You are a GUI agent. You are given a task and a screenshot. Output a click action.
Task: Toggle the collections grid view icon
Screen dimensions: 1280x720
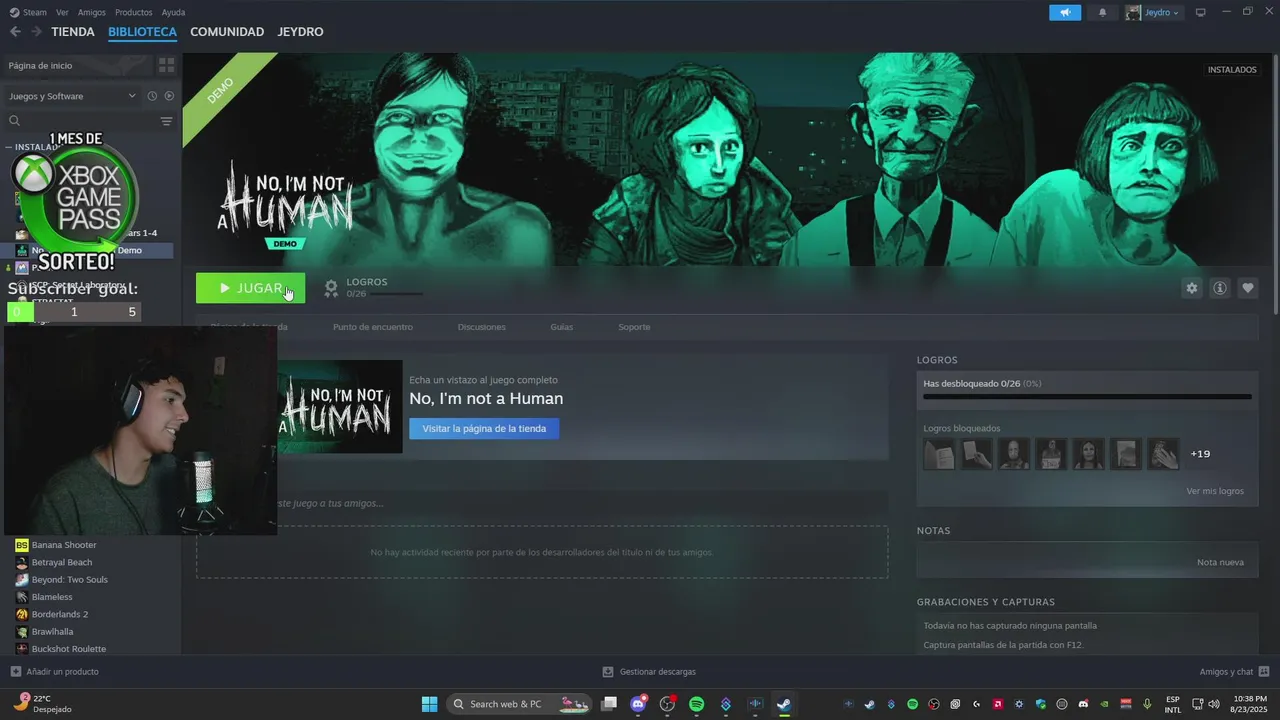tap(166, 65)
